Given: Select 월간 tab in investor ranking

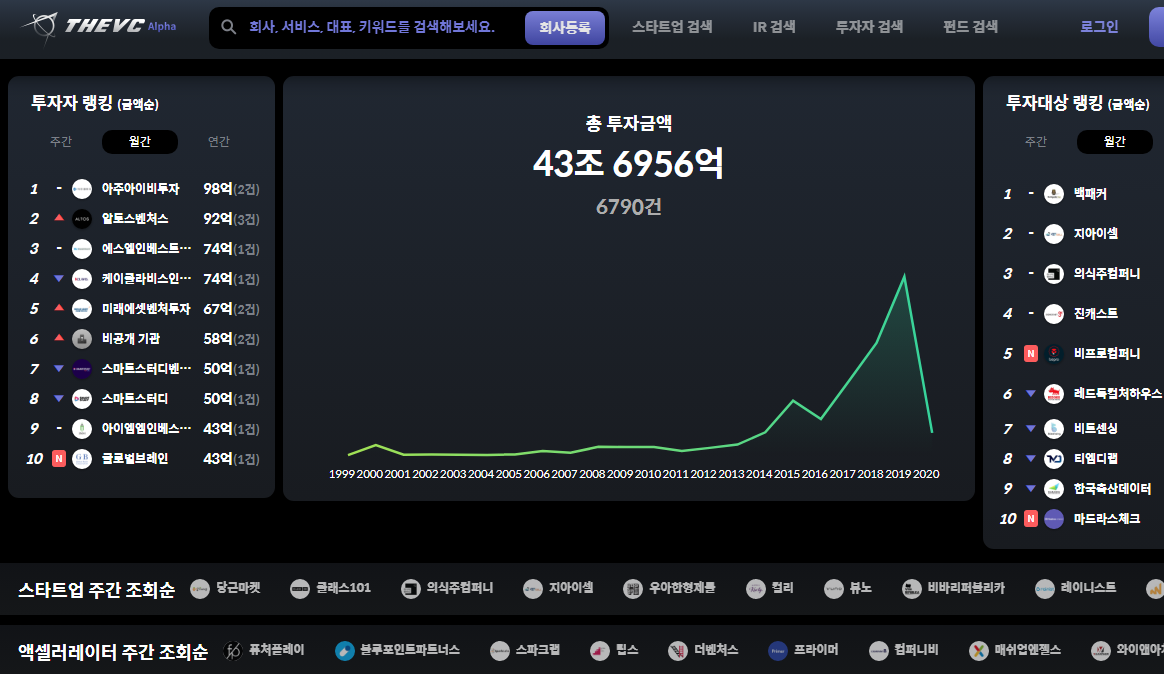Looking at the screenshot, I should 140,142.
